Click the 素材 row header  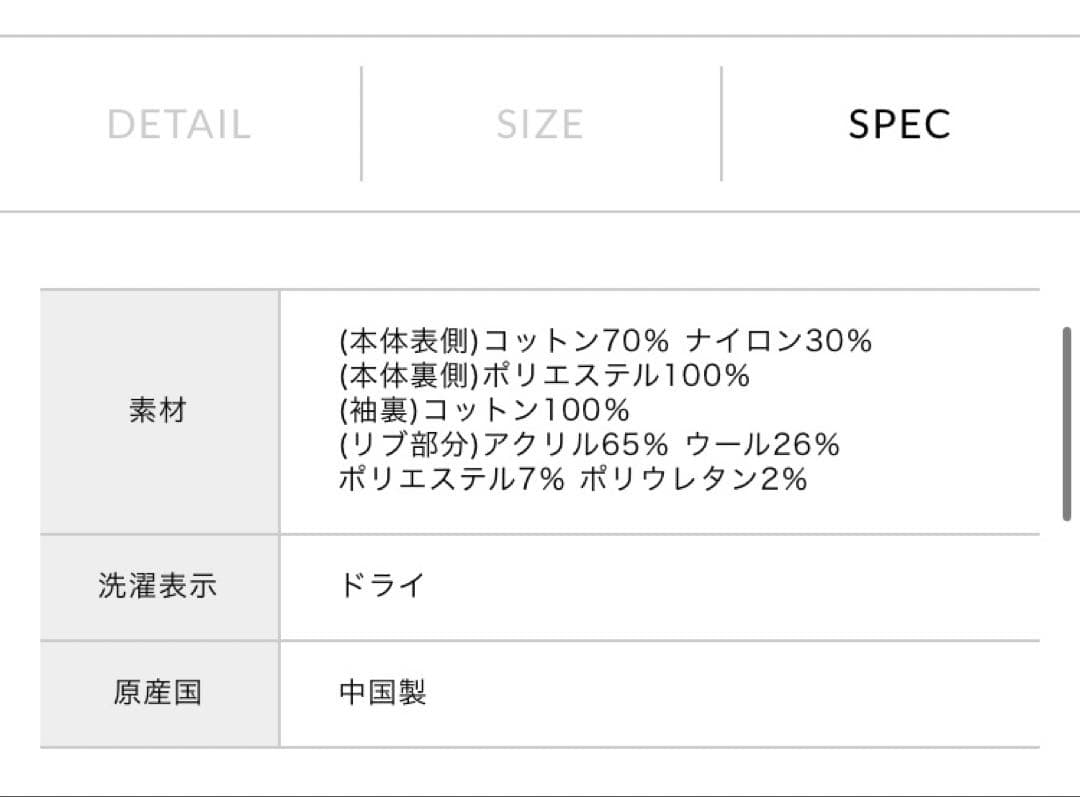click(159, 410)
